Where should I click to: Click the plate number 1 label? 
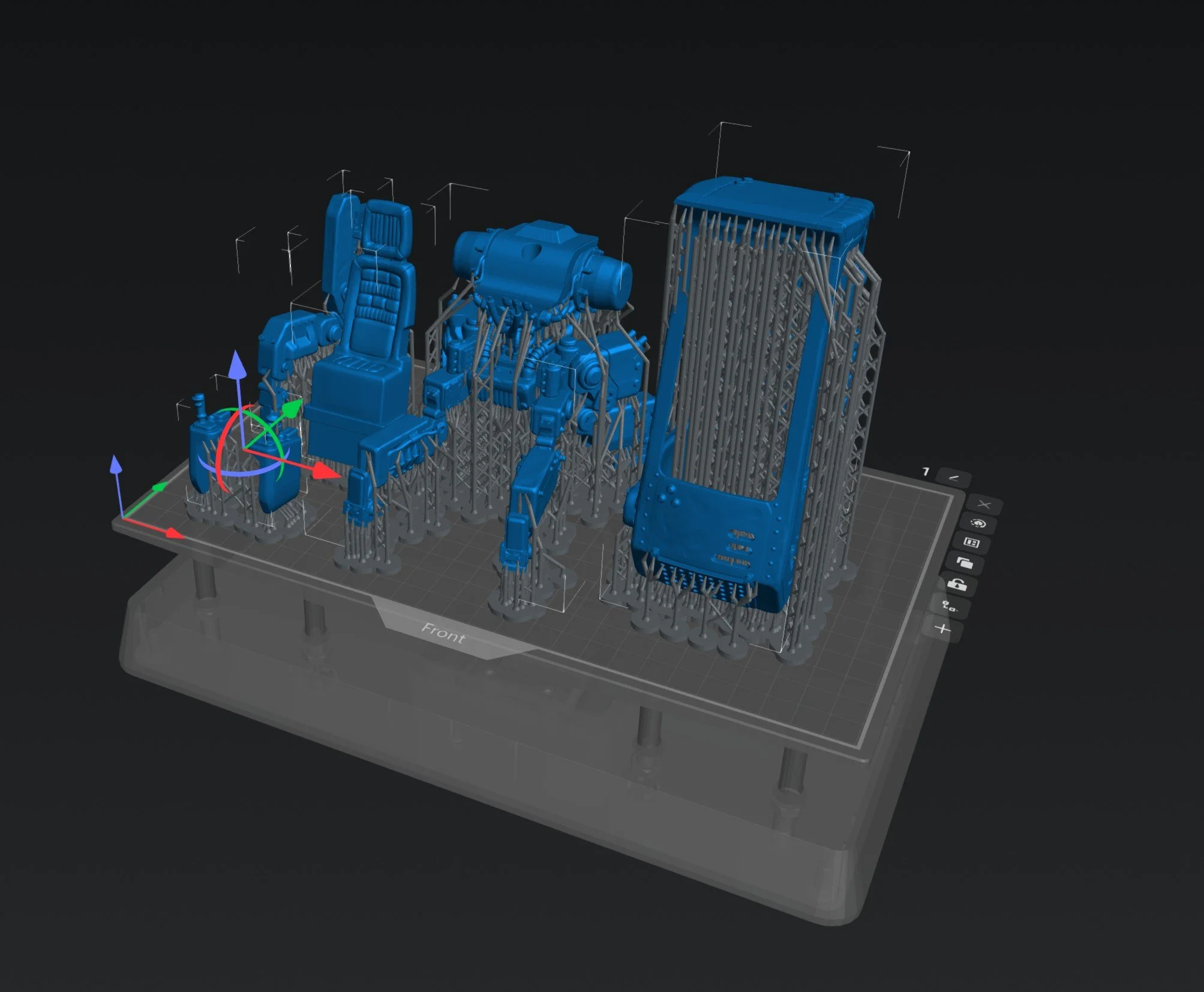click(926, 472)
